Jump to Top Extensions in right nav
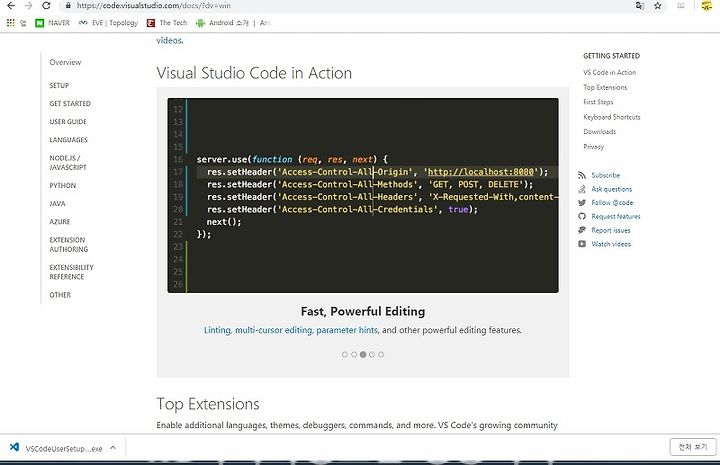The width and height of the screenshot is (720, 465). coord(605,87)
